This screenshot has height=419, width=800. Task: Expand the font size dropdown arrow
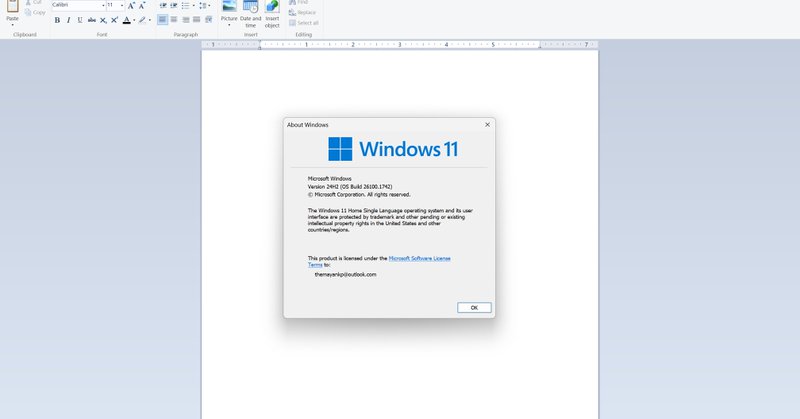(122, 5)
